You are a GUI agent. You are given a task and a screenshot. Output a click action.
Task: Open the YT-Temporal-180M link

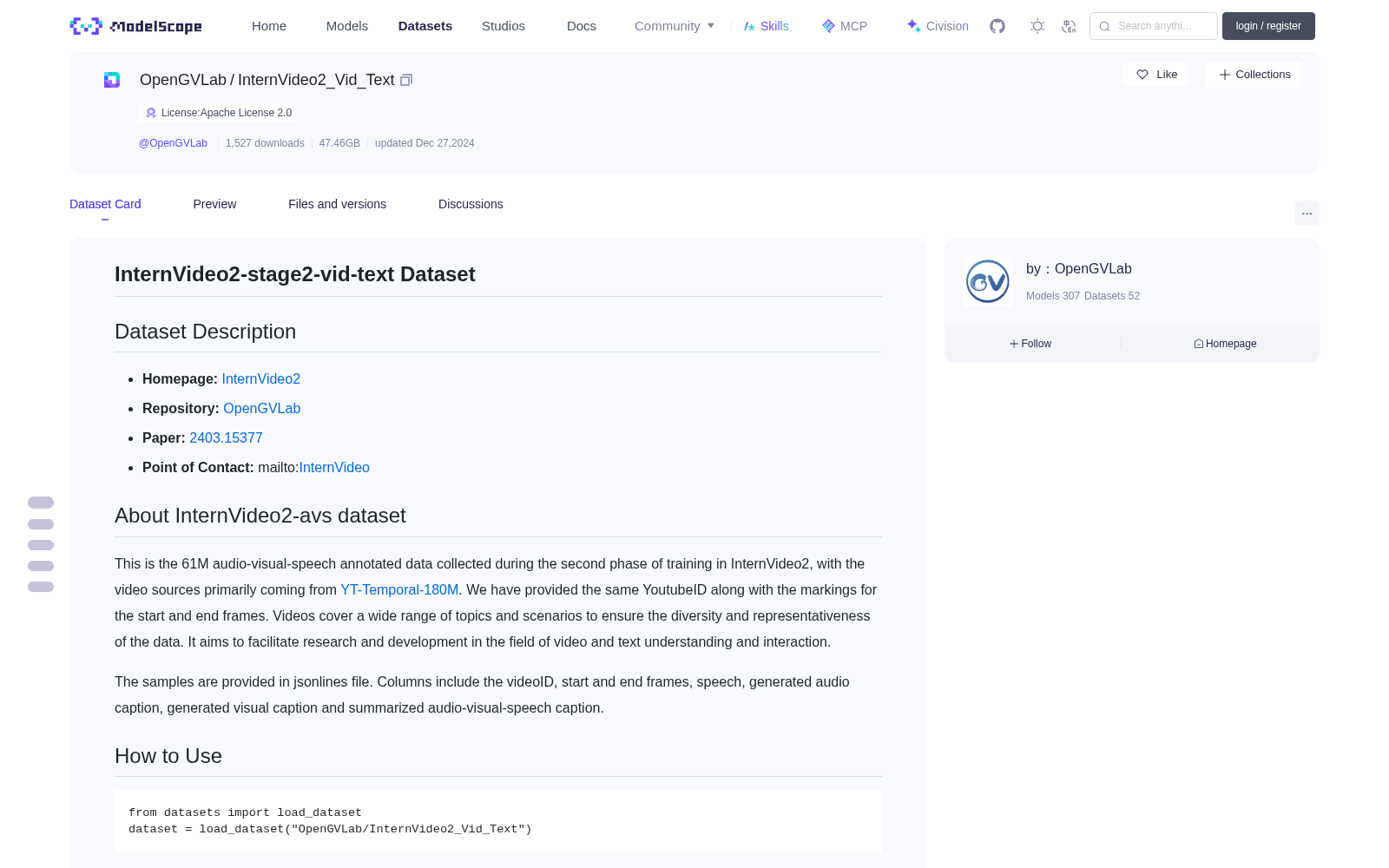pyautogui.click(x=399, y=590)
